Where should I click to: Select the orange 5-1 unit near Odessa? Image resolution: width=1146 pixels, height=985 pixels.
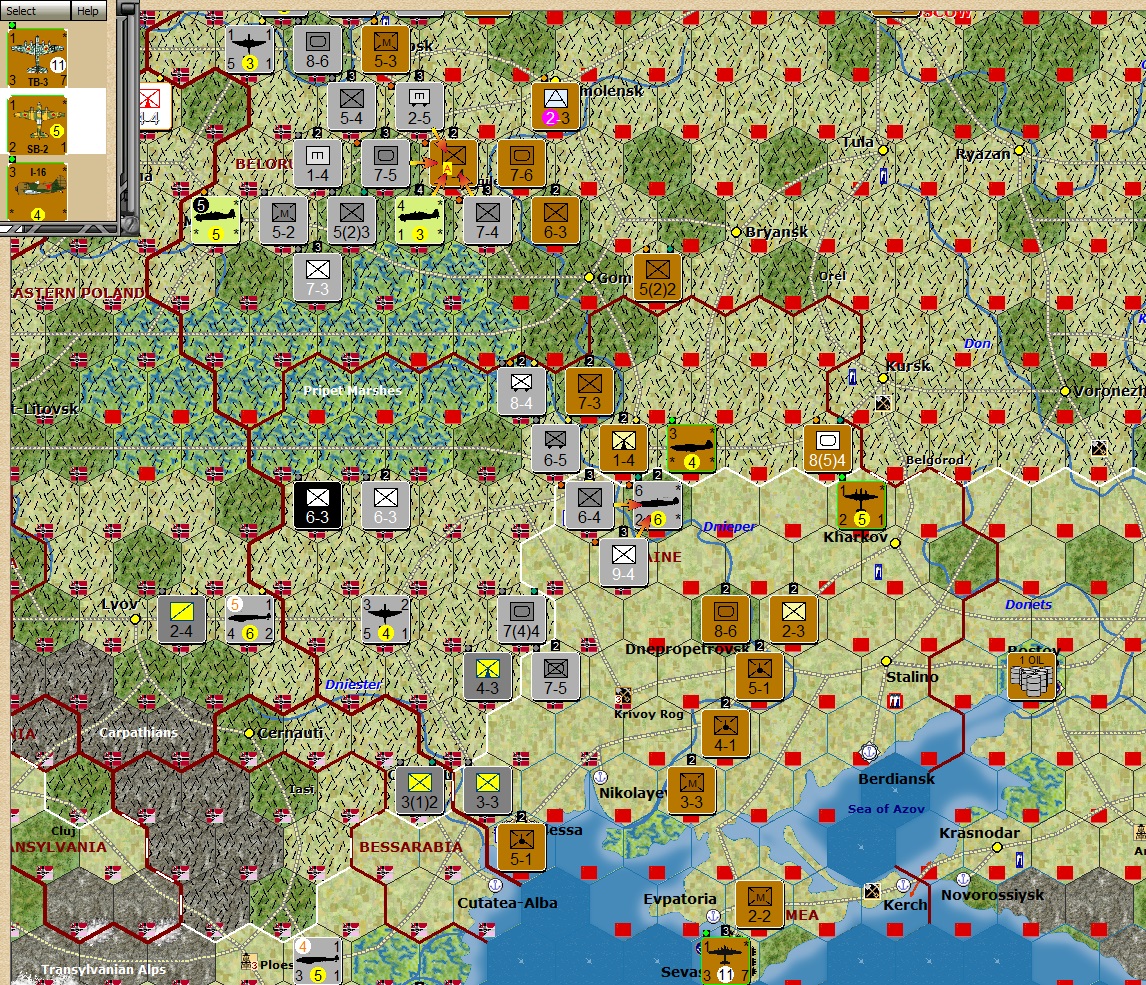521,846
